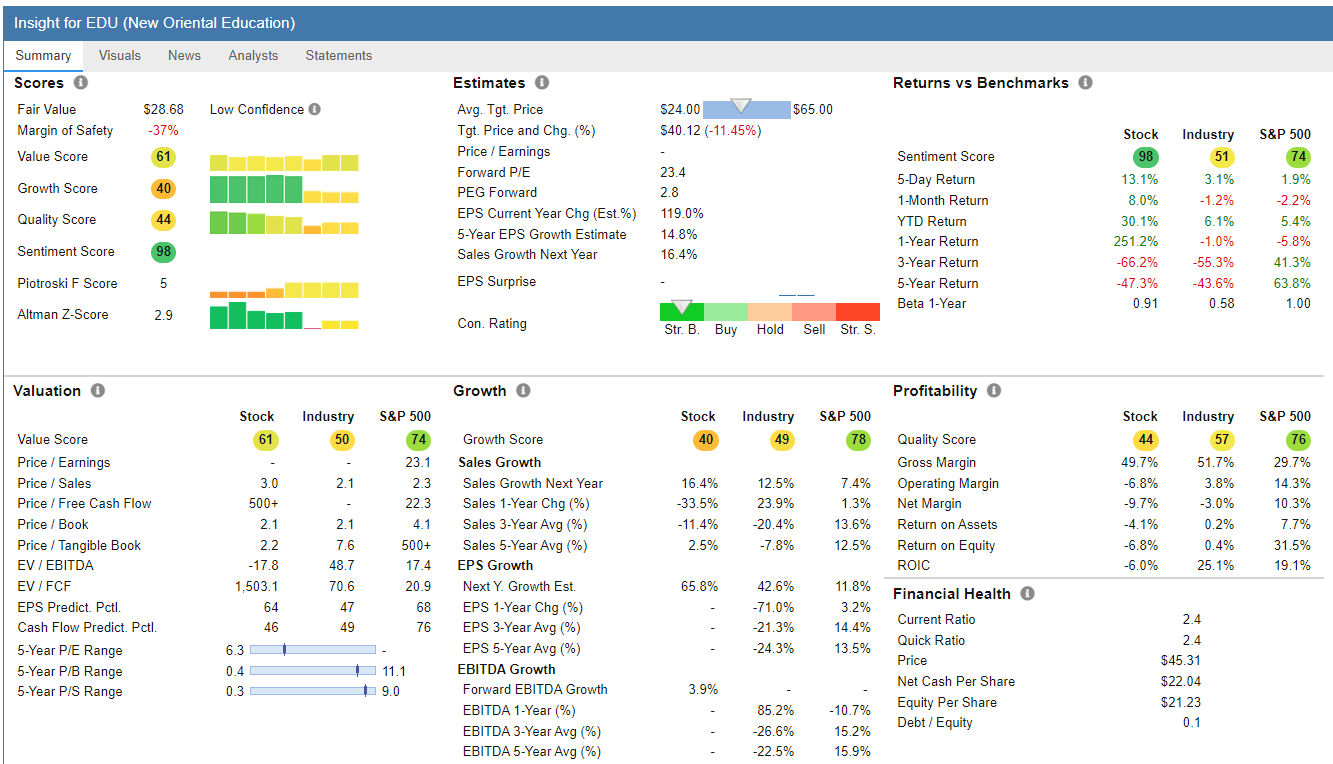Click the Scores Sentiment Score 98 badge
This screenshot has height=764, width=1333.
(x=163, y=252)
